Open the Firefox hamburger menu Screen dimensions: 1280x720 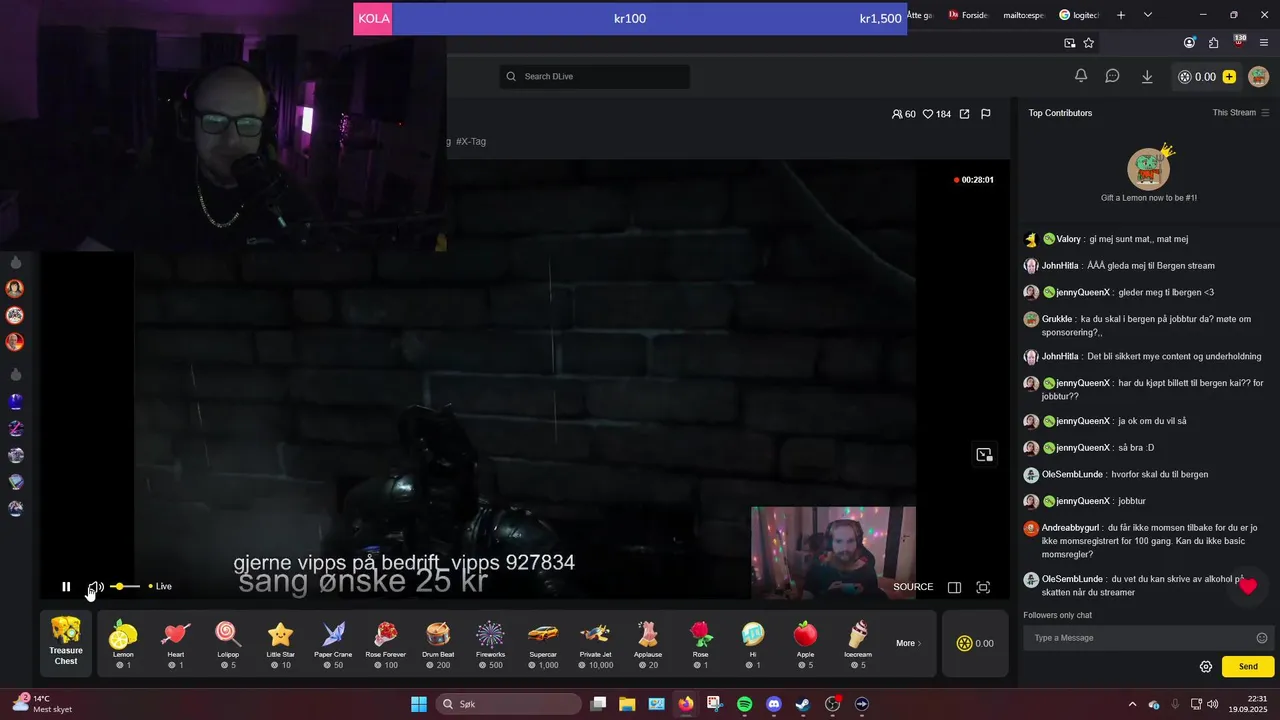click(x=1264, y=43)
